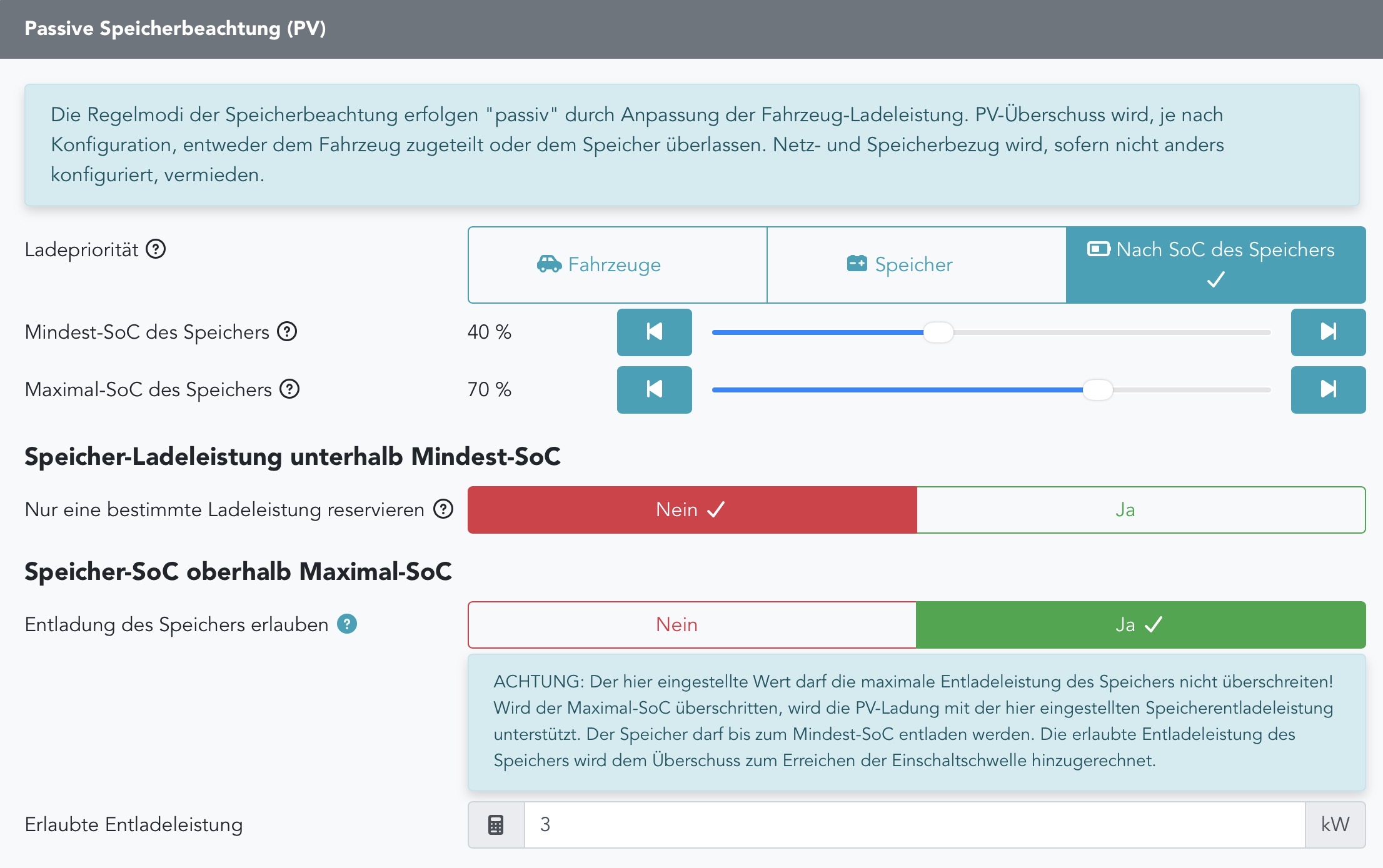Open help icon next to Ladepriorität

156,249
